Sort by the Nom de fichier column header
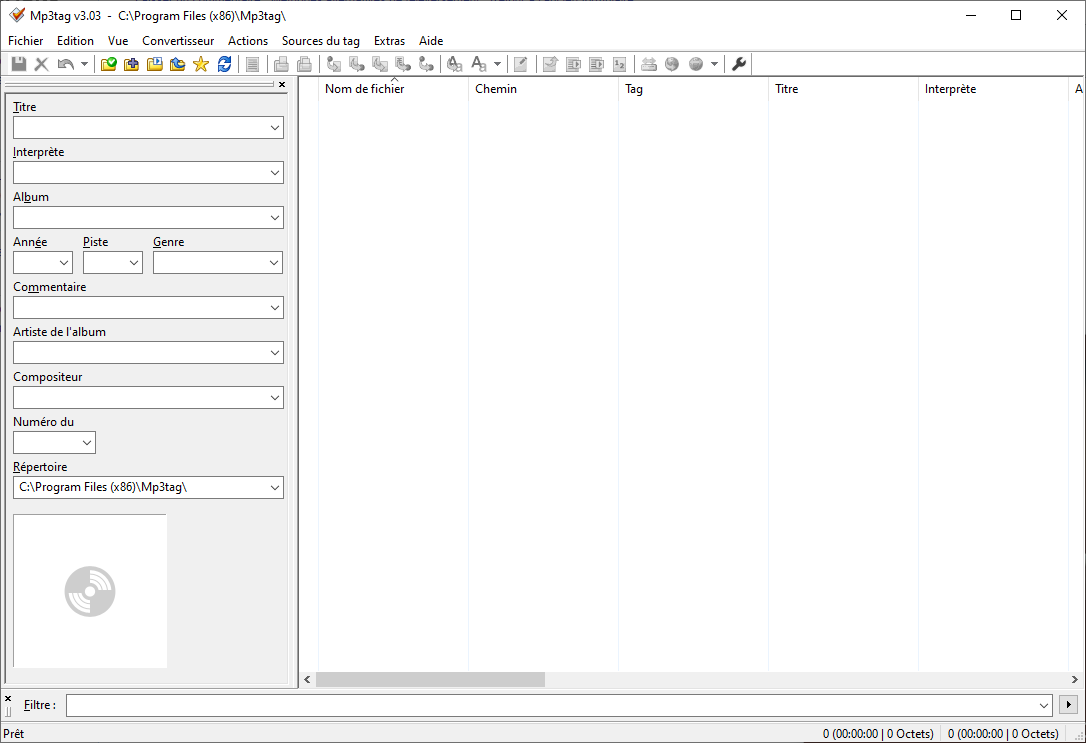The width and height of the screenshot is (1086, 743). pyautogui.click(x=393, y=89)
